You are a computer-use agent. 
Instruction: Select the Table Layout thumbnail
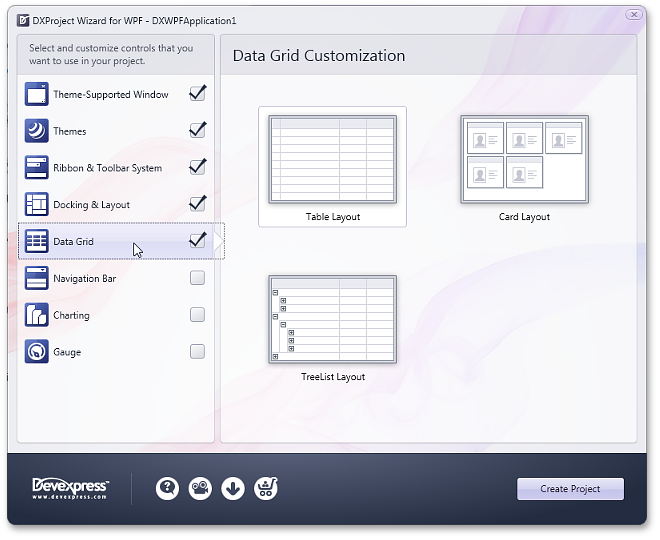click(x=333, y=160)
